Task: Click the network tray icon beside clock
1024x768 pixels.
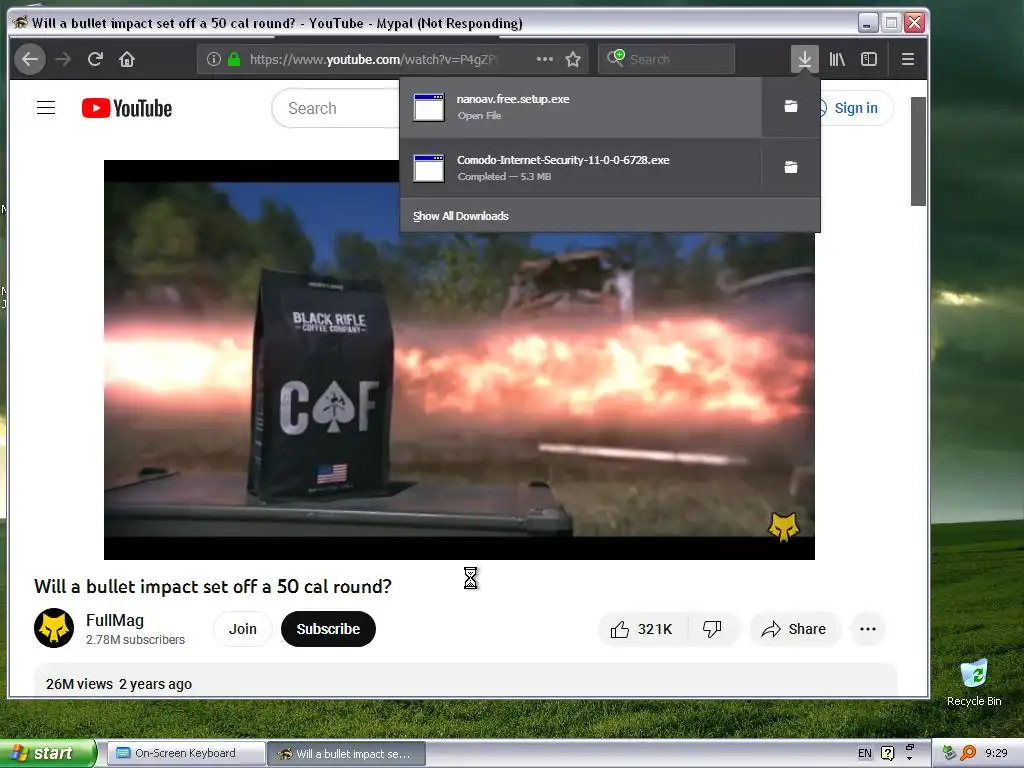Action: pos(949,753)
